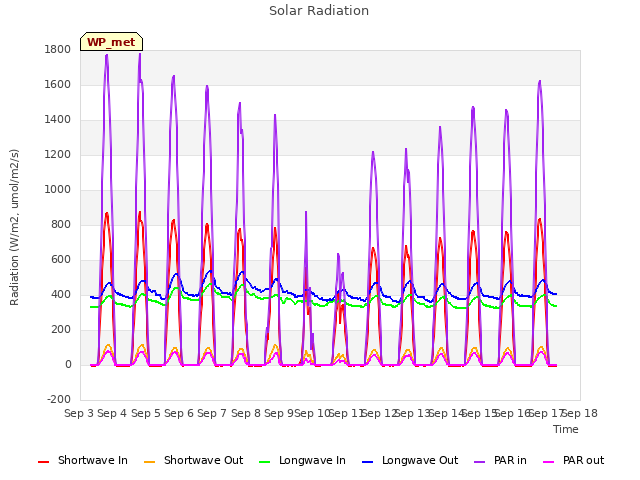Click the magenta PAR out legend swatch

[549, 462]
